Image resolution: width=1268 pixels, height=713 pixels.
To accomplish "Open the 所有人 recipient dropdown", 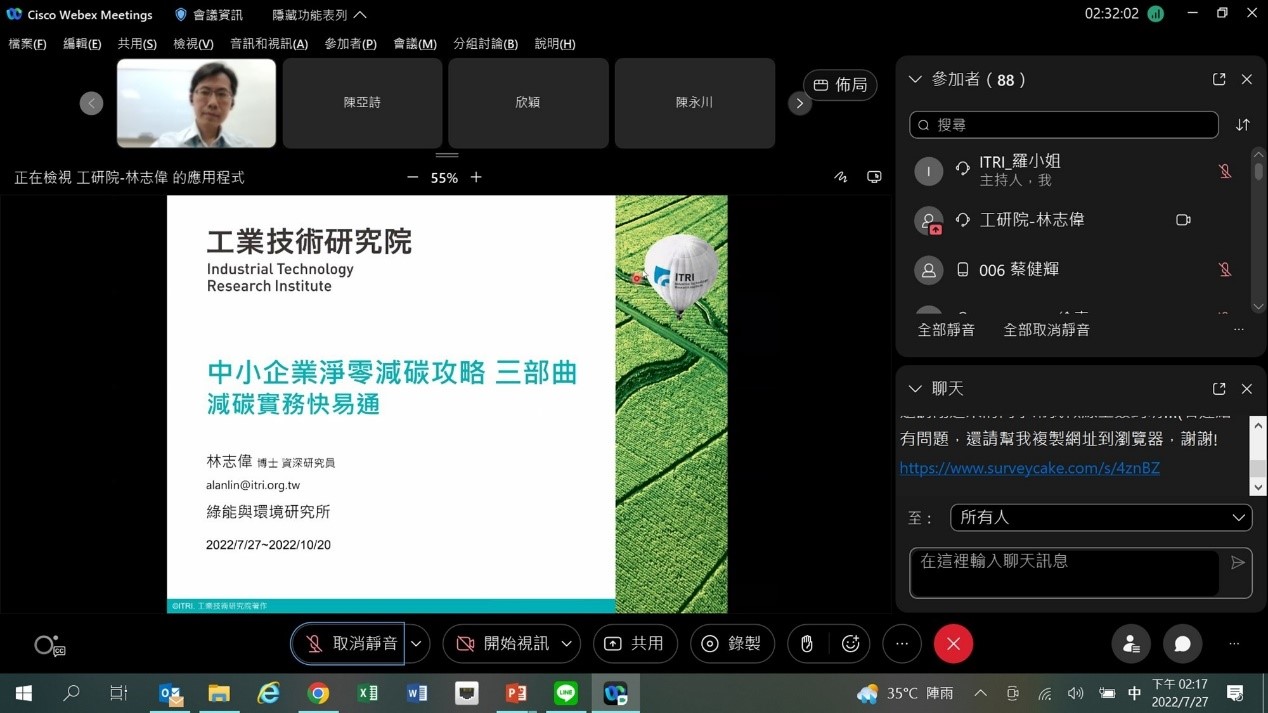I will coord(1101,518).
